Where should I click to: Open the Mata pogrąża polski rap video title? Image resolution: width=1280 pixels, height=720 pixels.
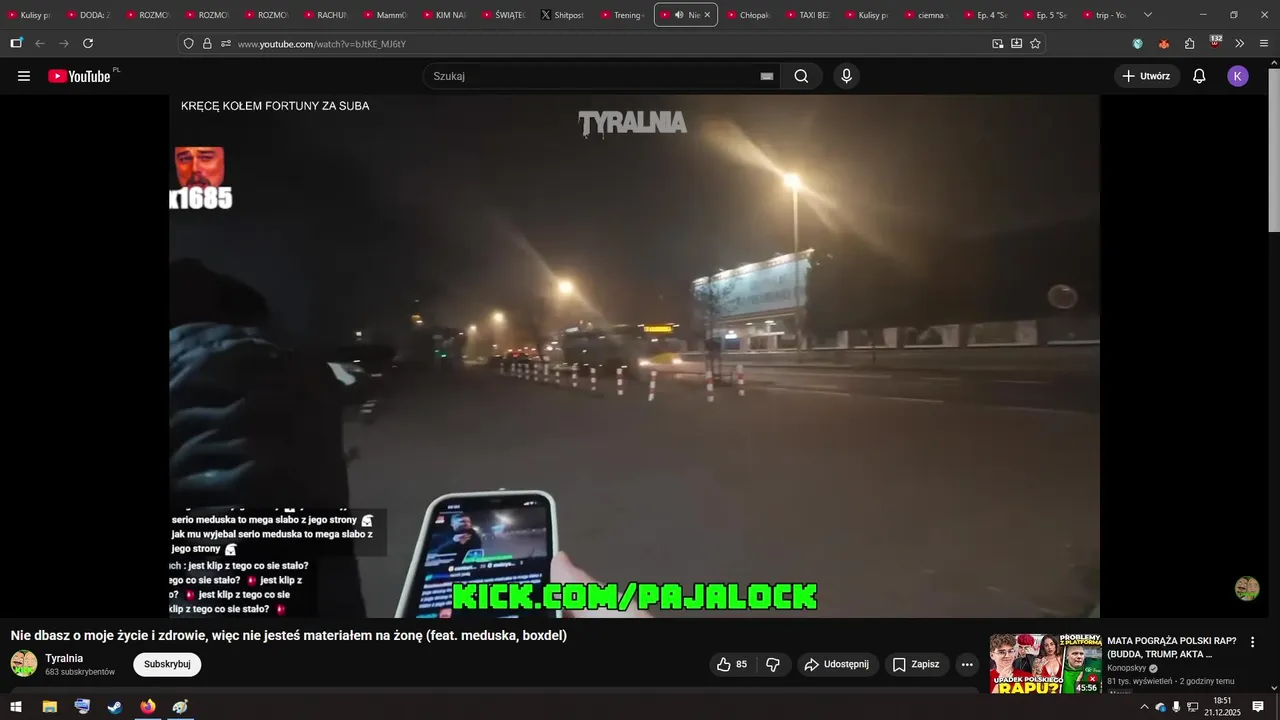click(1172, 647)
